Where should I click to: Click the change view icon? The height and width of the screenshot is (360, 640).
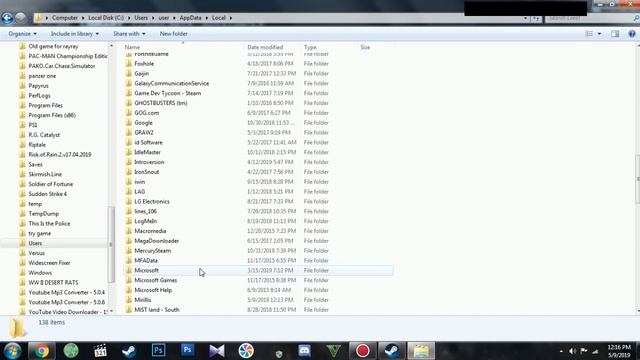pos(589,34)
